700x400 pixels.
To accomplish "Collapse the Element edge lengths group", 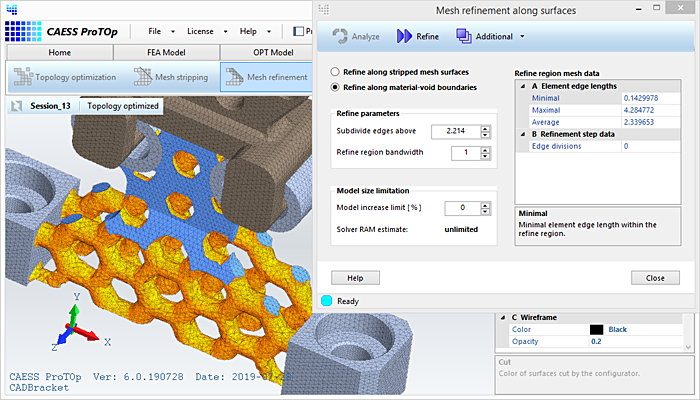I will pos(521,86).
